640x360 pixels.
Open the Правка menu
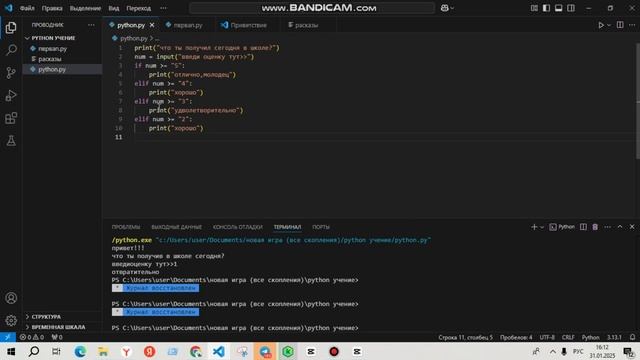click(52, 8)
